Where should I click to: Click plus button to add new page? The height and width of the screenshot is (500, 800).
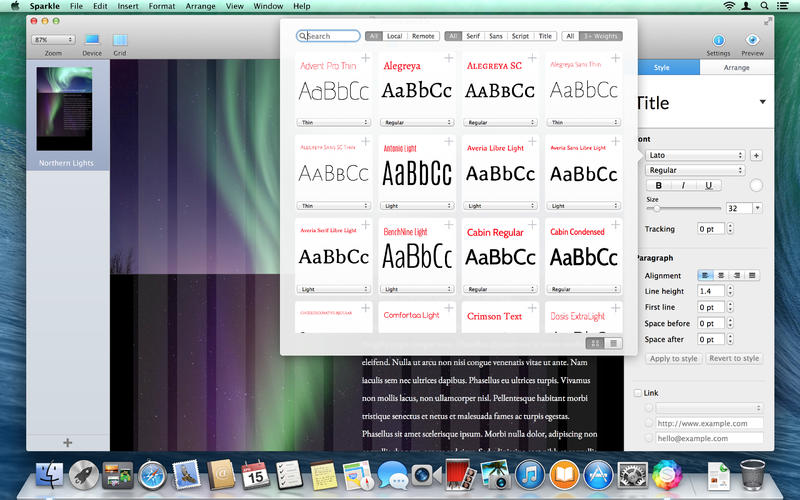tap(67, 442)
